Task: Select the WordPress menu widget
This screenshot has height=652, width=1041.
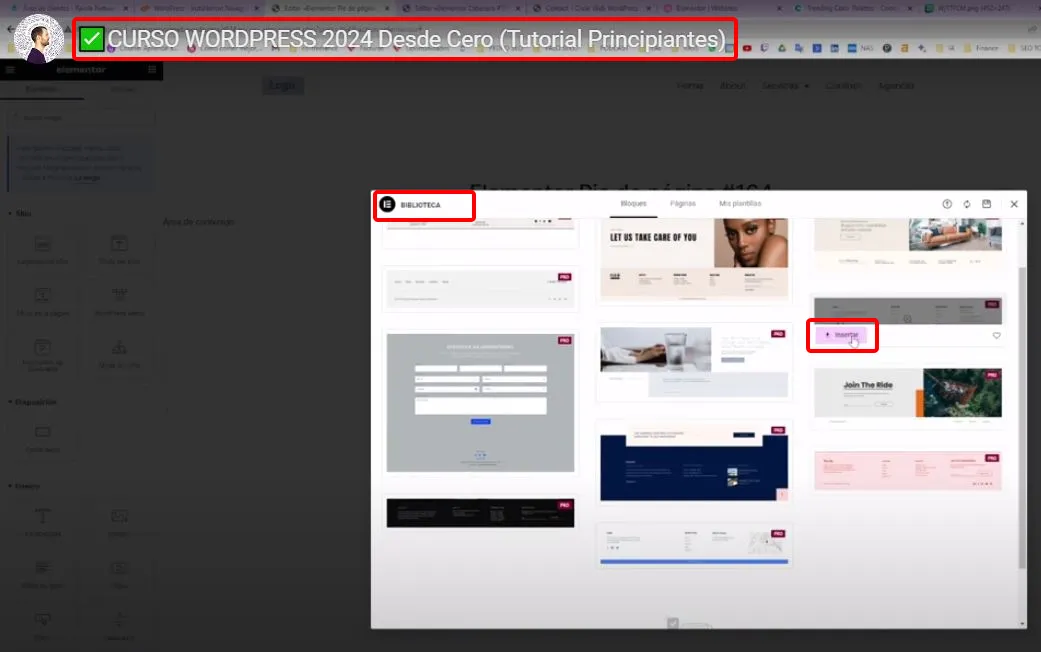Action: click(120, 301)
